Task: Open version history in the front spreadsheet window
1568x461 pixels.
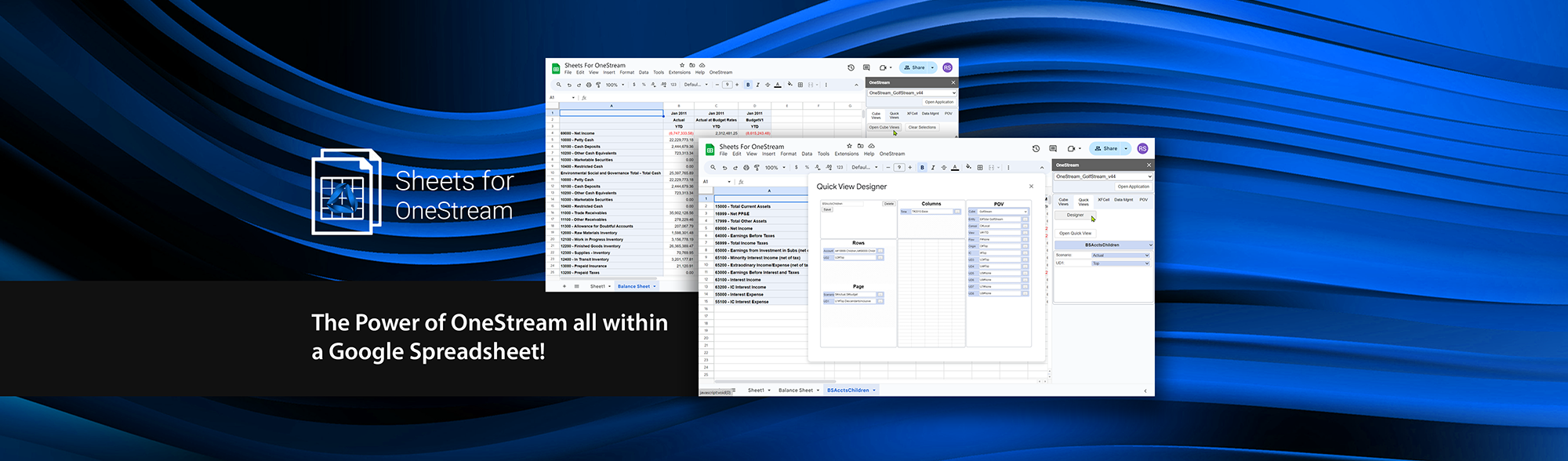Action: [1036, 148]
